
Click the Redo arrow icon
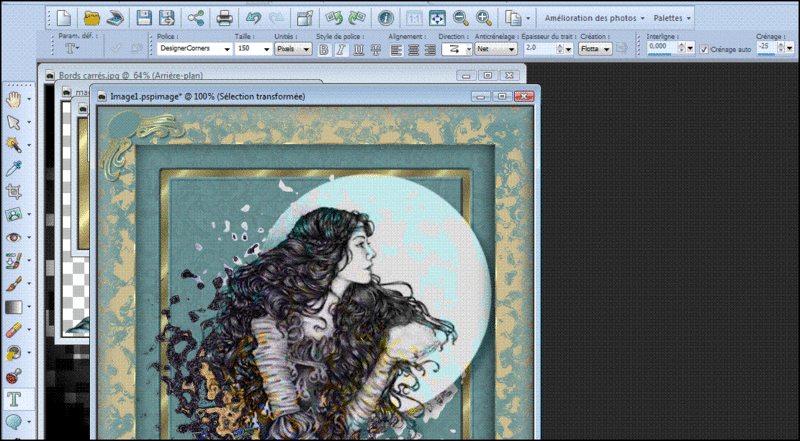click(x=276, y=18)
